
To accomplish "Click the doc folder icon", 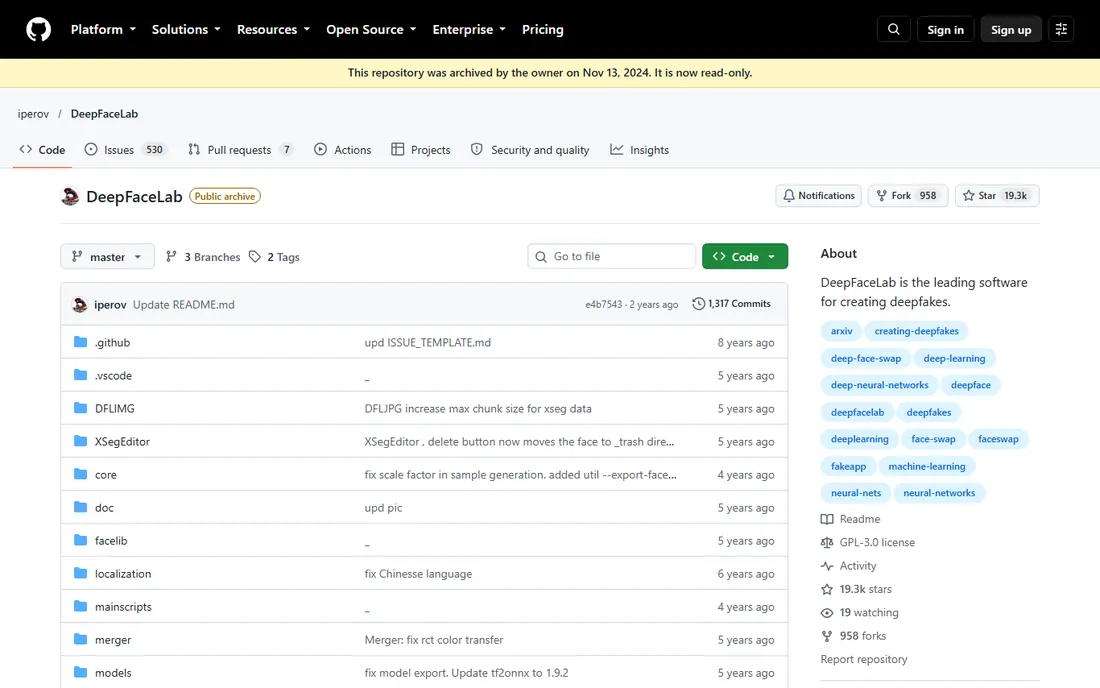I will point(81,507).
